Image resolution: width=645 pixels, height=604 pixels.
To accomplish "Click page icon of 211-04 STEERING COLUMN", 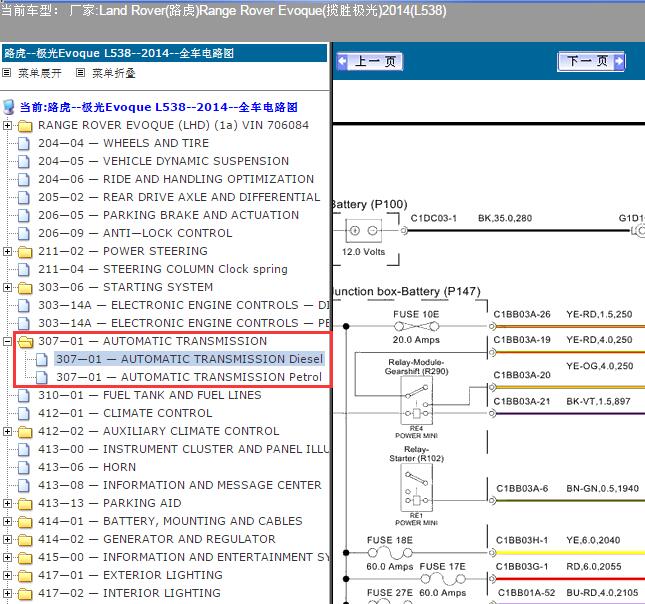I will [x=24, y=269].
